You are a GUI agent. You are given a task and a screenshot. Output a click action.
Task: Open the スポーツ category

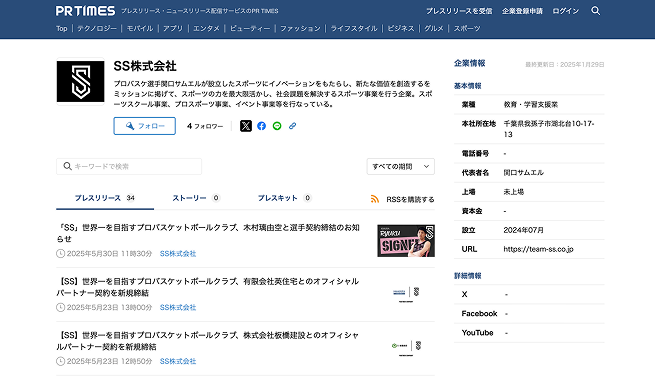tap(467, 28)
